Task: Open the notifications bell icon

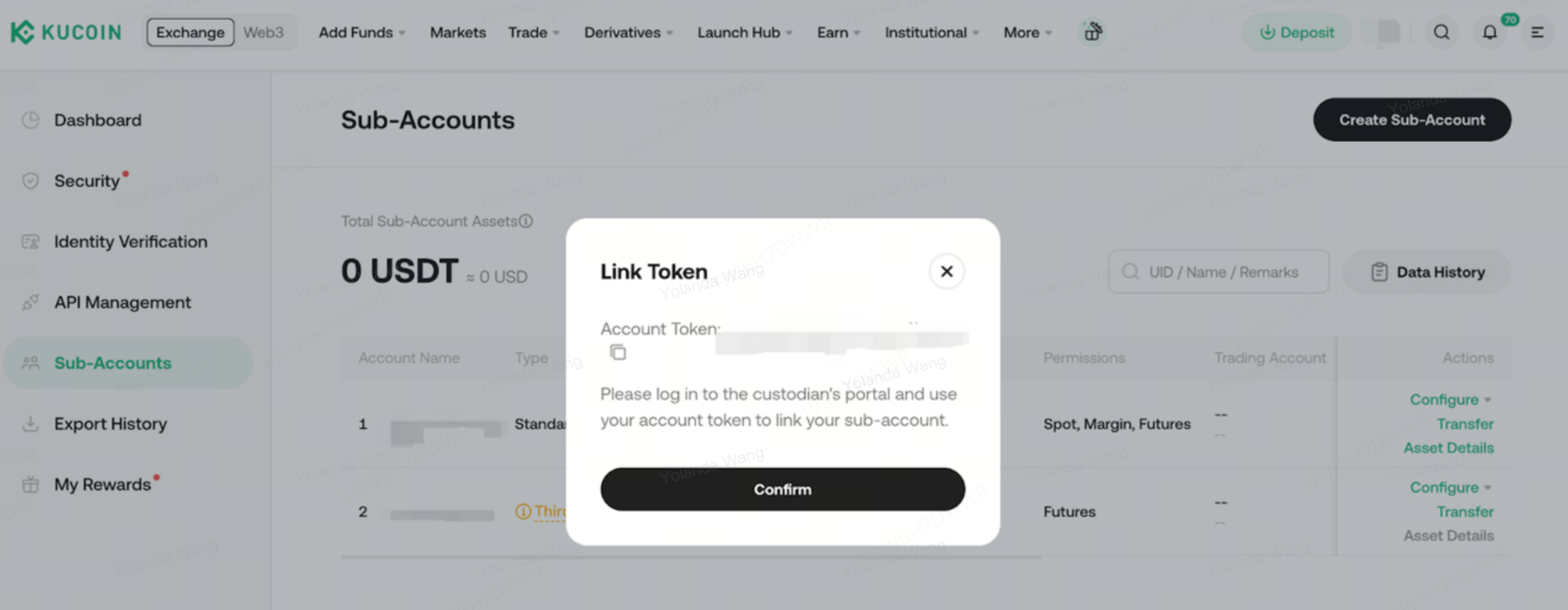Action: pyautogui.click(x=1489, y=33)
